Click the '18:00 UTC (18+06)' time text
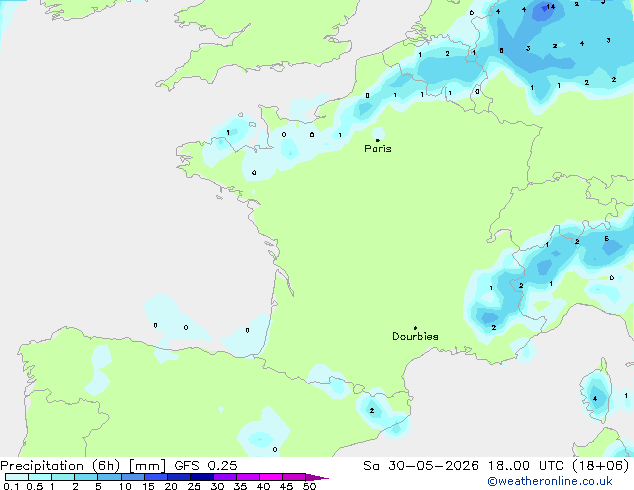634x490 pixels. point(558,466)
